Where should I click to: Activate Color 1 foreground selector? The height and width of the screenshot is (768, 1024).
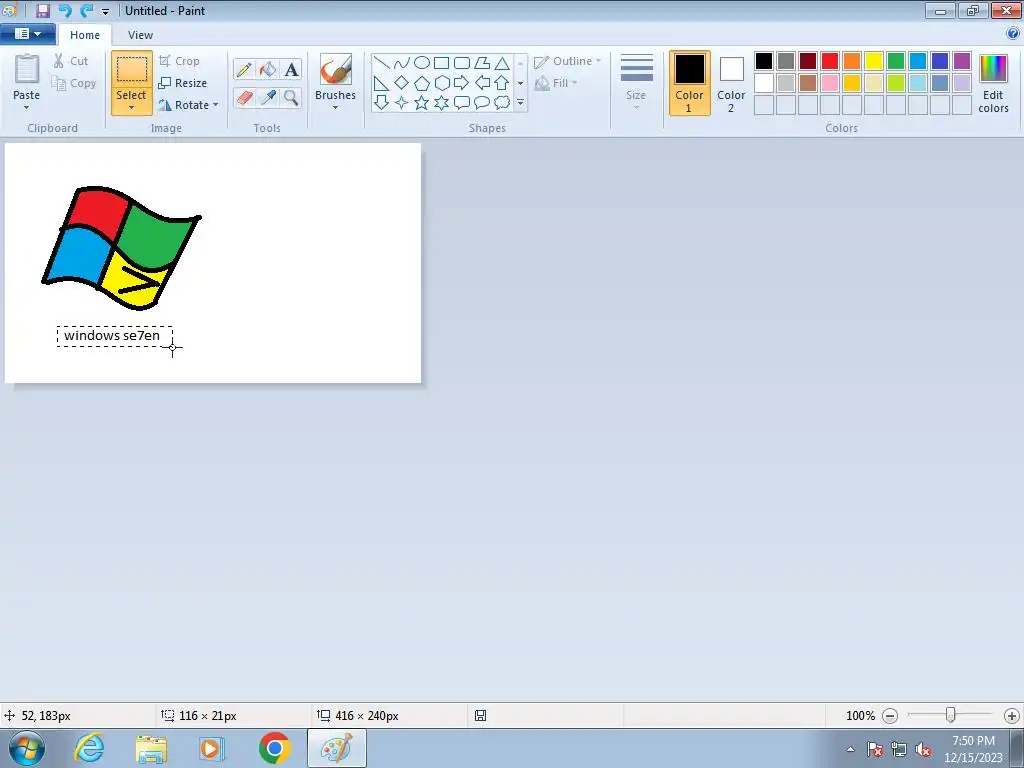[690, 83]
